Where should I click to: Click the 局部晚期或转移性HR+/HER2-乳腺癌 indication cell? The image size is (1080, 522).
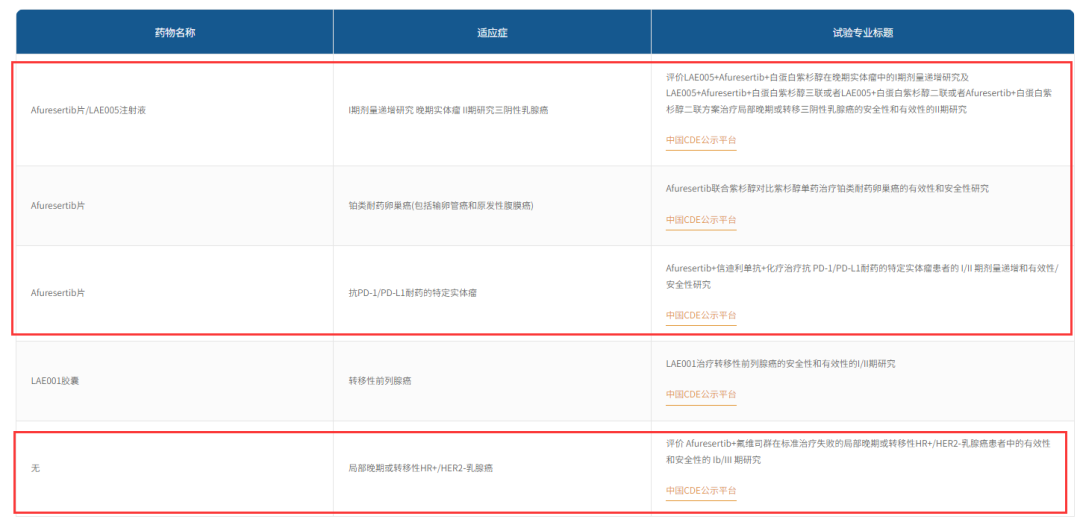coord(420,468)
